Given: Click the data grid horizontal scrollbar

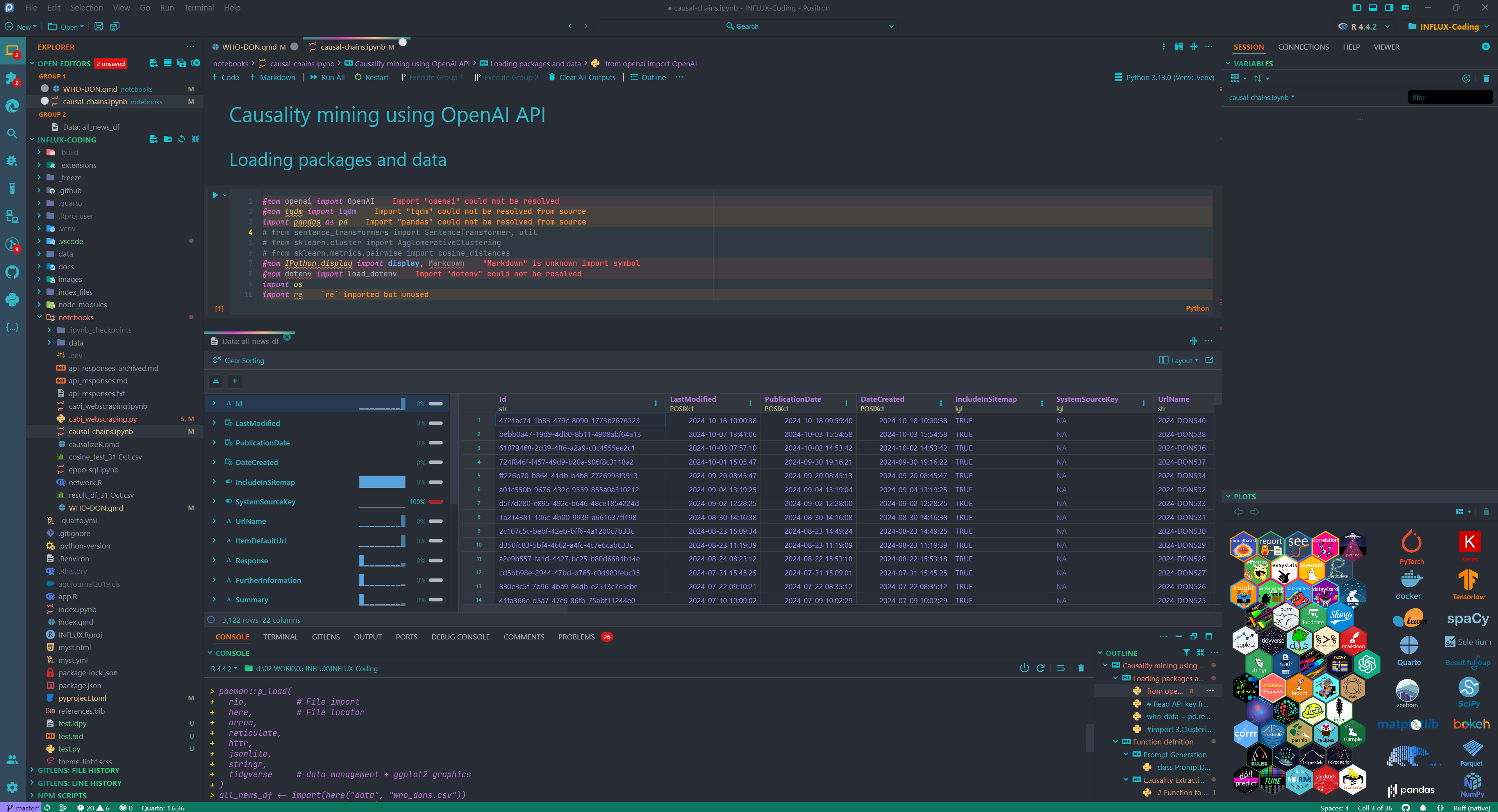Looking at the screenshot, I should click(515, 609).
